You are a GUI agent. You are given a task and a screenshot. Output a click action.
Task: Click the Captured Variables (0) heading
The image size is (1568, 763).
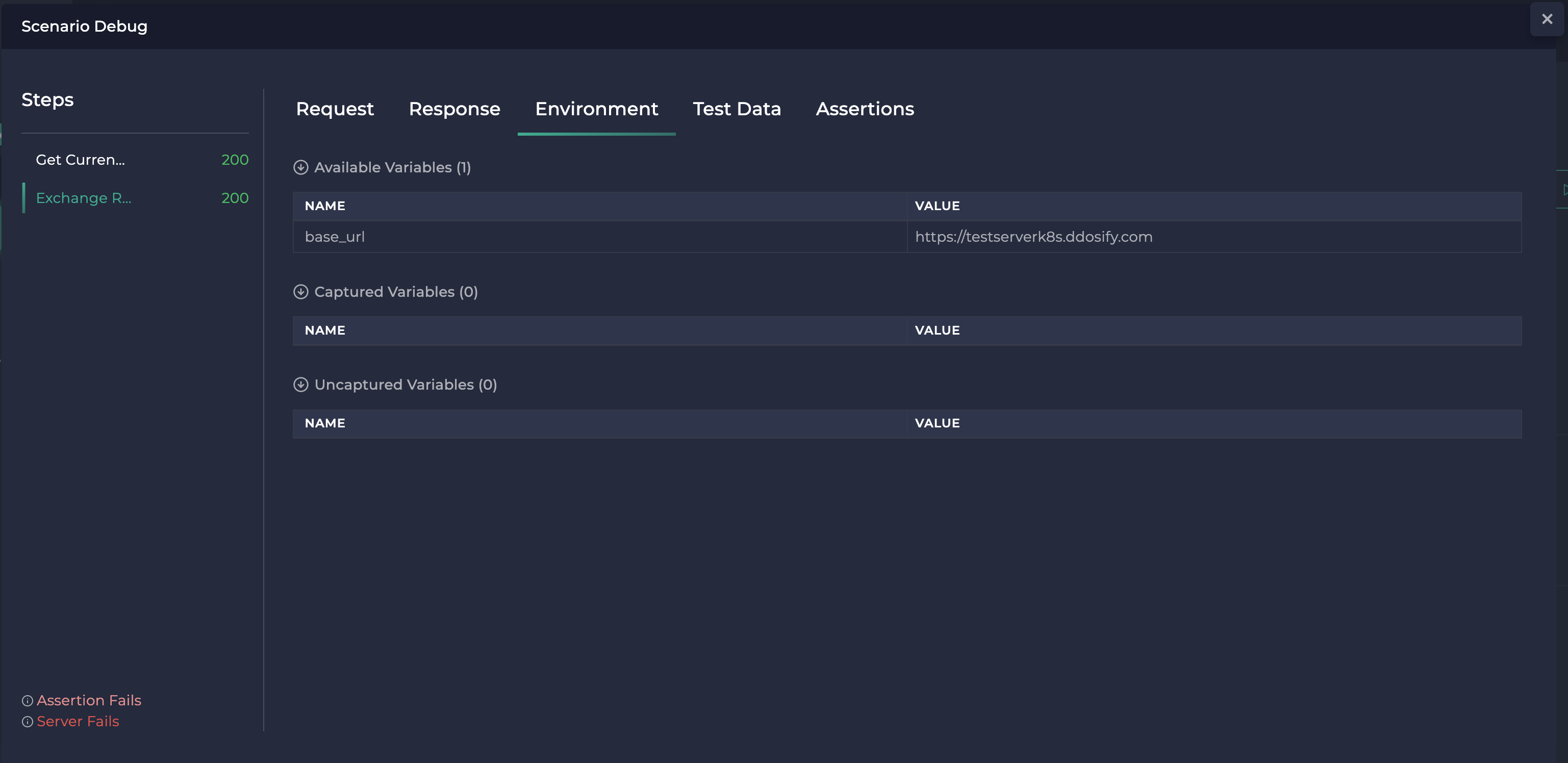click(396, 292)
